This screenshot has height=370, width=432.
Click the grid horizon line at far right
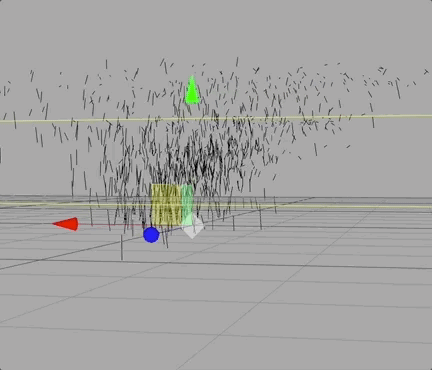[383, 198]
